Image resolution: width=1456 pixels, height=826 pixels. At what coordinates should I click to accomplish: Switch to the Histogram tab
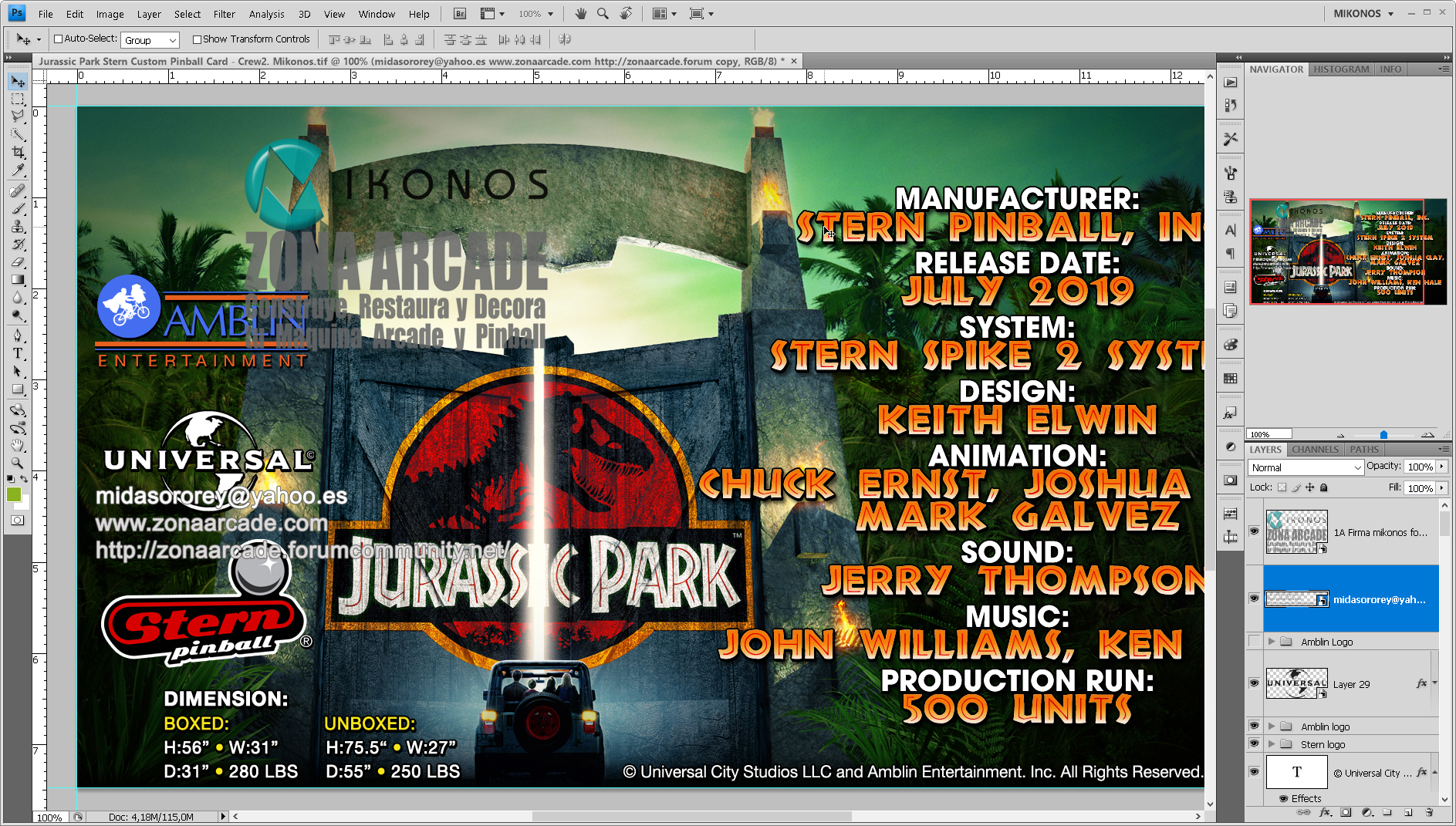pos(1342,69)
